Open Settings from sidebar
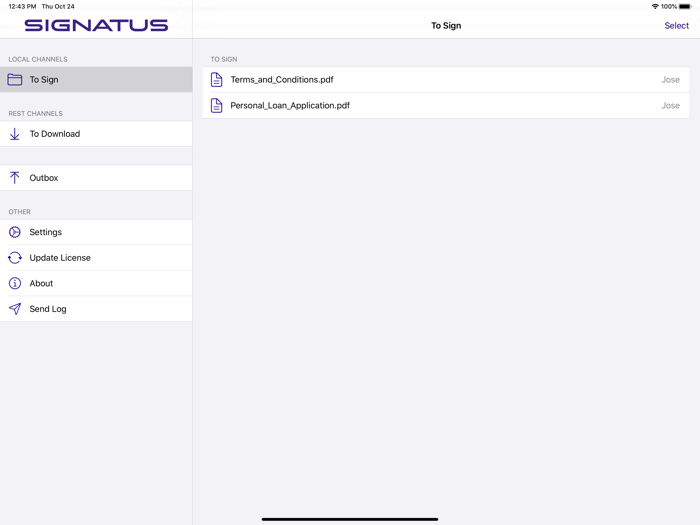This screenshot has width=700, height=525. 96,232
